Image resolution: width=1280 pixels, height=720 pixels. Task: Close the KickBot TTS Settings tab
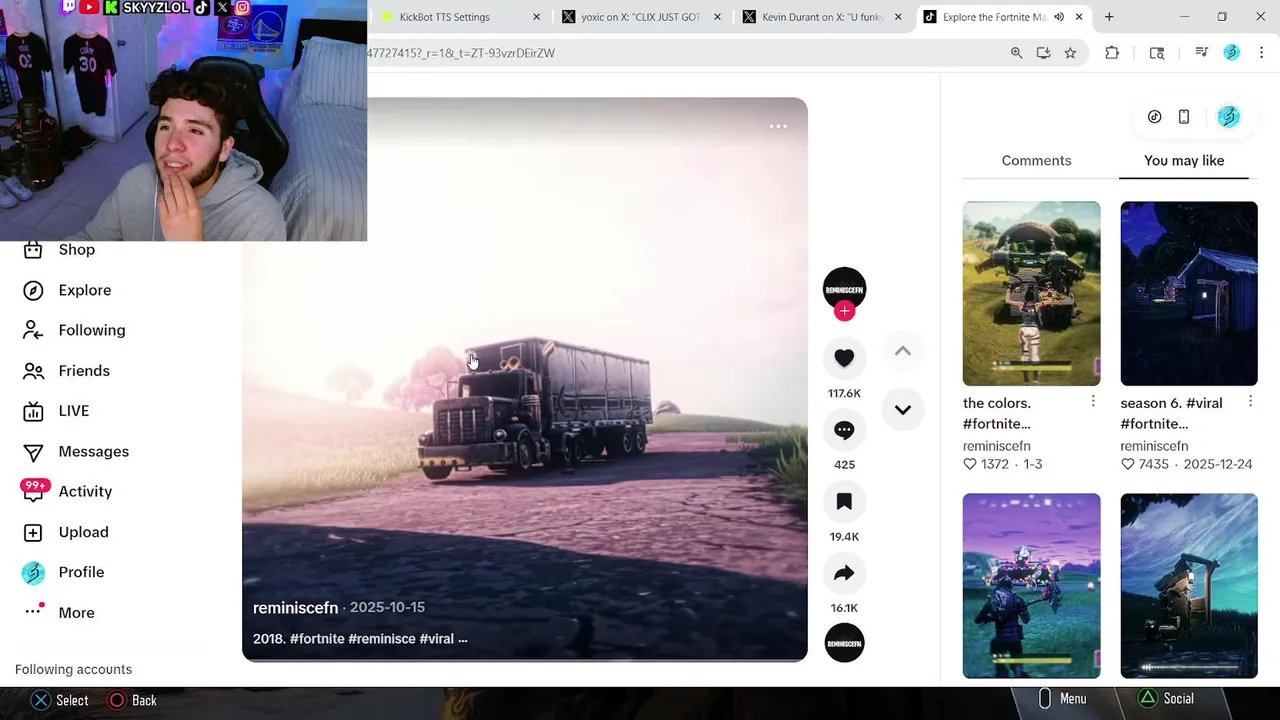coord(536,17)
